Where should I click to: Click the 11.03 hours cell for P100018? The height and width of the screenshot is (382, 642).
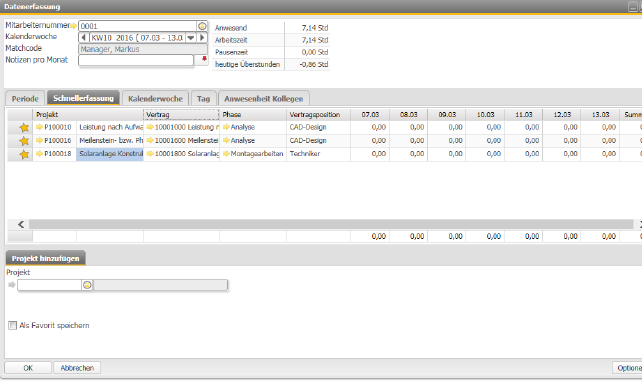(x=524, y=154)
